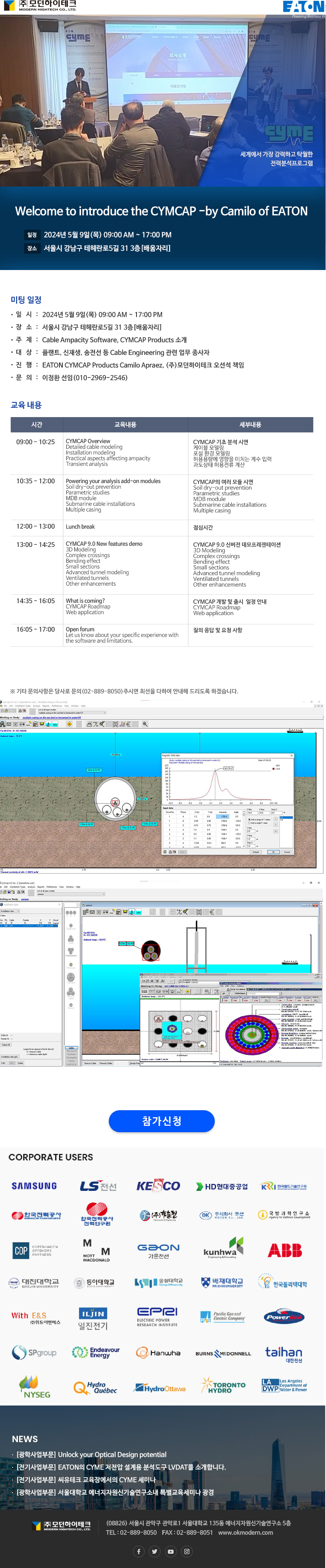
Task: Click the seminar photo banner image
Action: [x=163, y=101]
